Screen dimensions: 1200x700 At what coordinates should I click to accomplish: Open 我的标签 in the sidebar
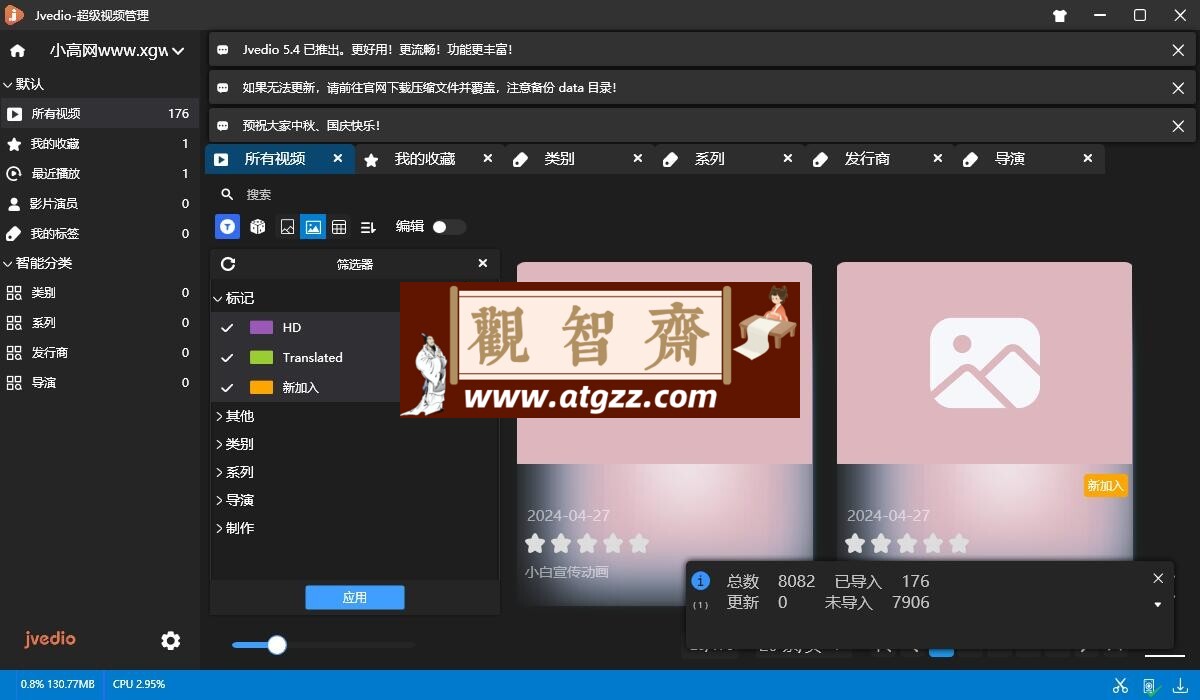(x=100, y=234)
